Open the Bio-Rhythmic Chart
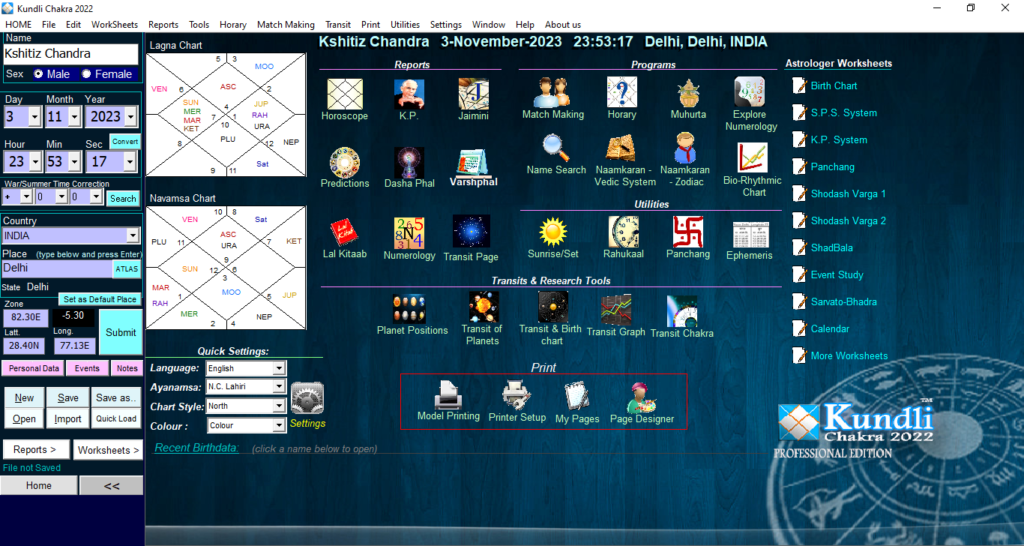Image resolution: width=1024 pixels, height=546 pixels. (x=752, y=157)
